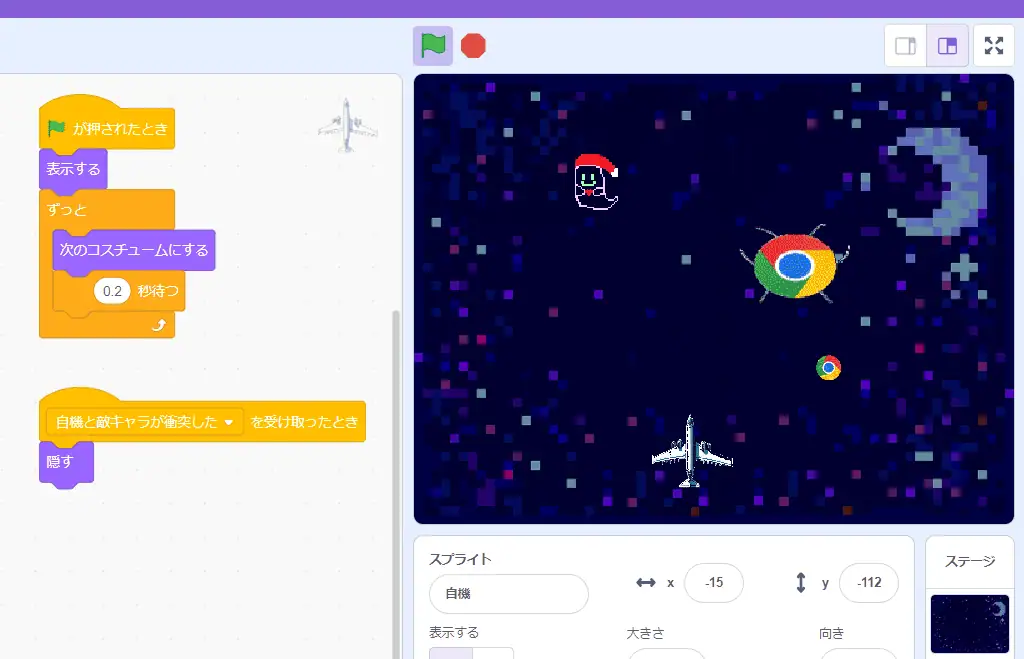Screen dimensions: 1024x659
Task: Click the '表示する' show label in sprite pane
Action: pyautogui.click(x=454, y=632)
